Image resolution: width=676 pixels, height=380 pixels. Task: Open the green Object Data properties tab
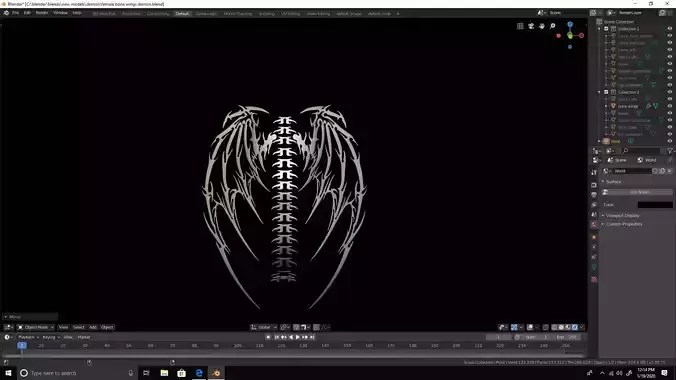594,267
